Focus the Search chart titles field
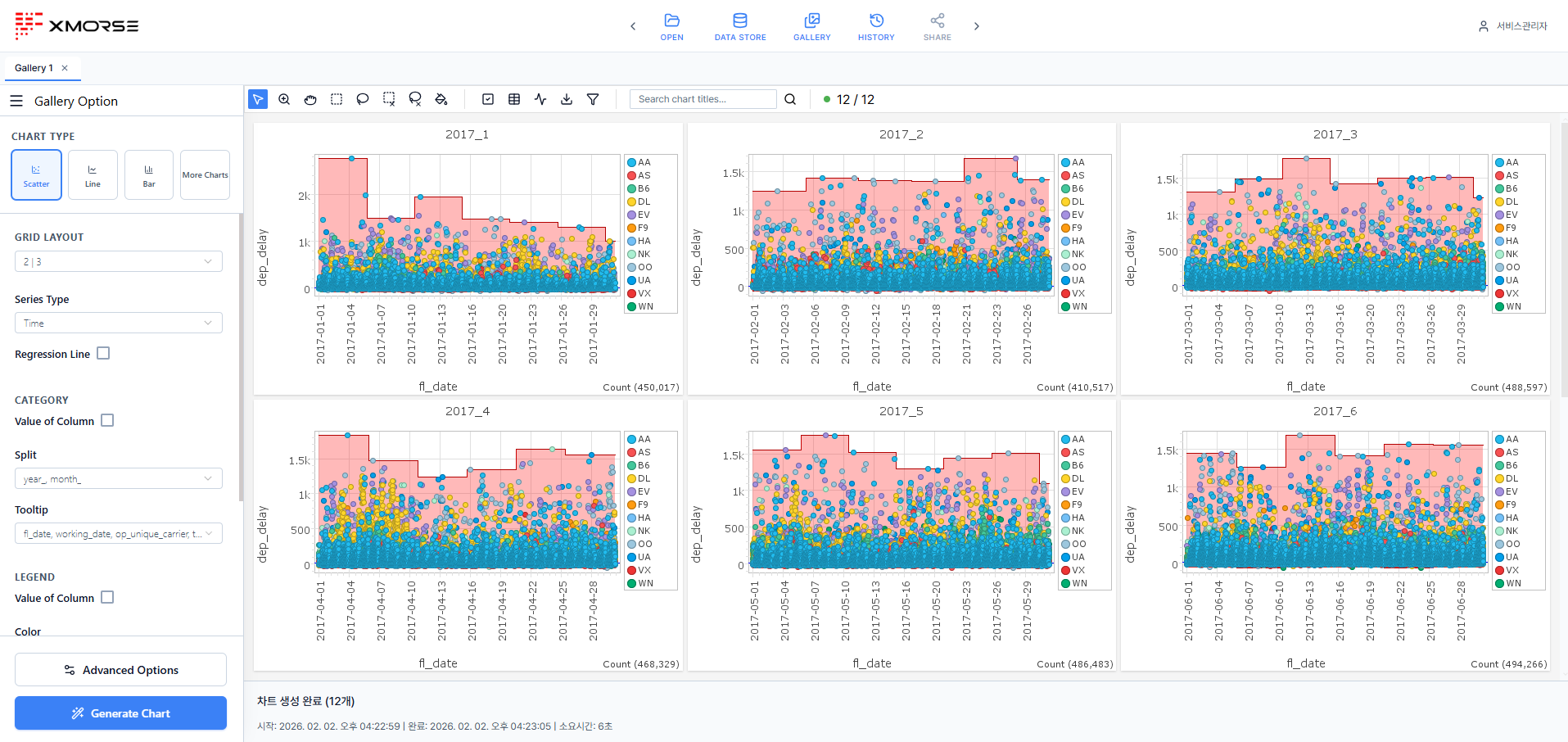 [x=703, y=99]
